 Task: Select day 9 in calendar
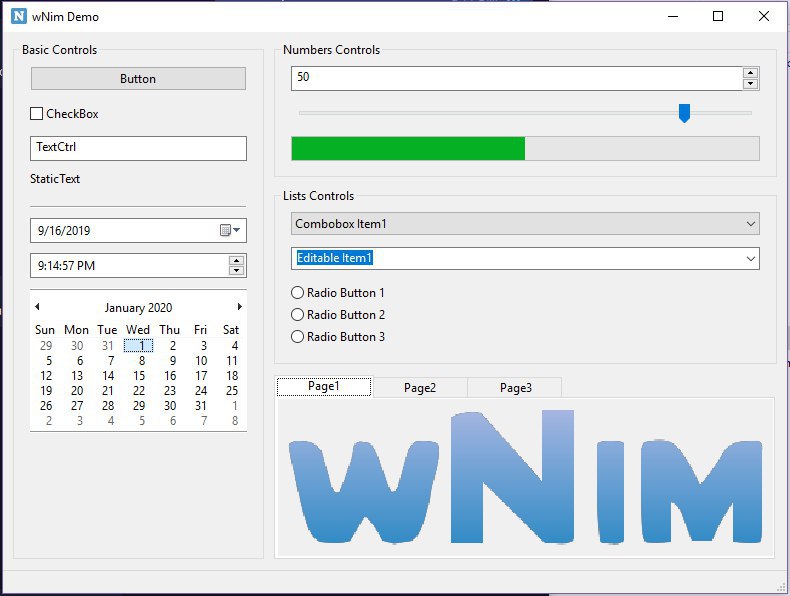pos(172,361)
